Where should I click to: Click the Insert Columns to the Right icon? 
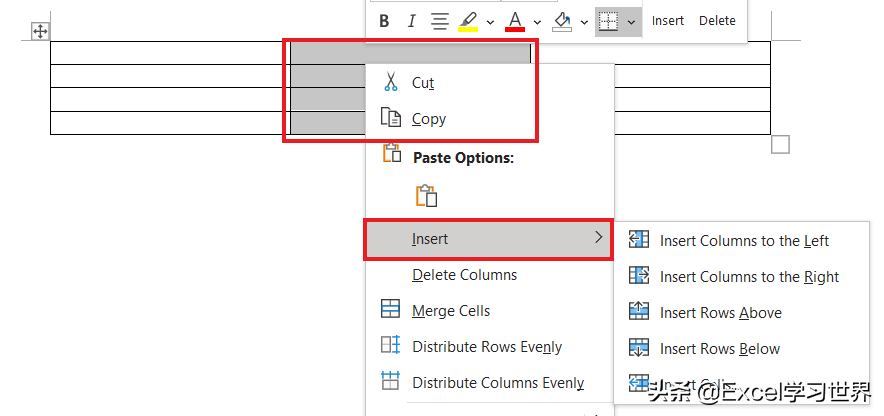click(639, 276)
